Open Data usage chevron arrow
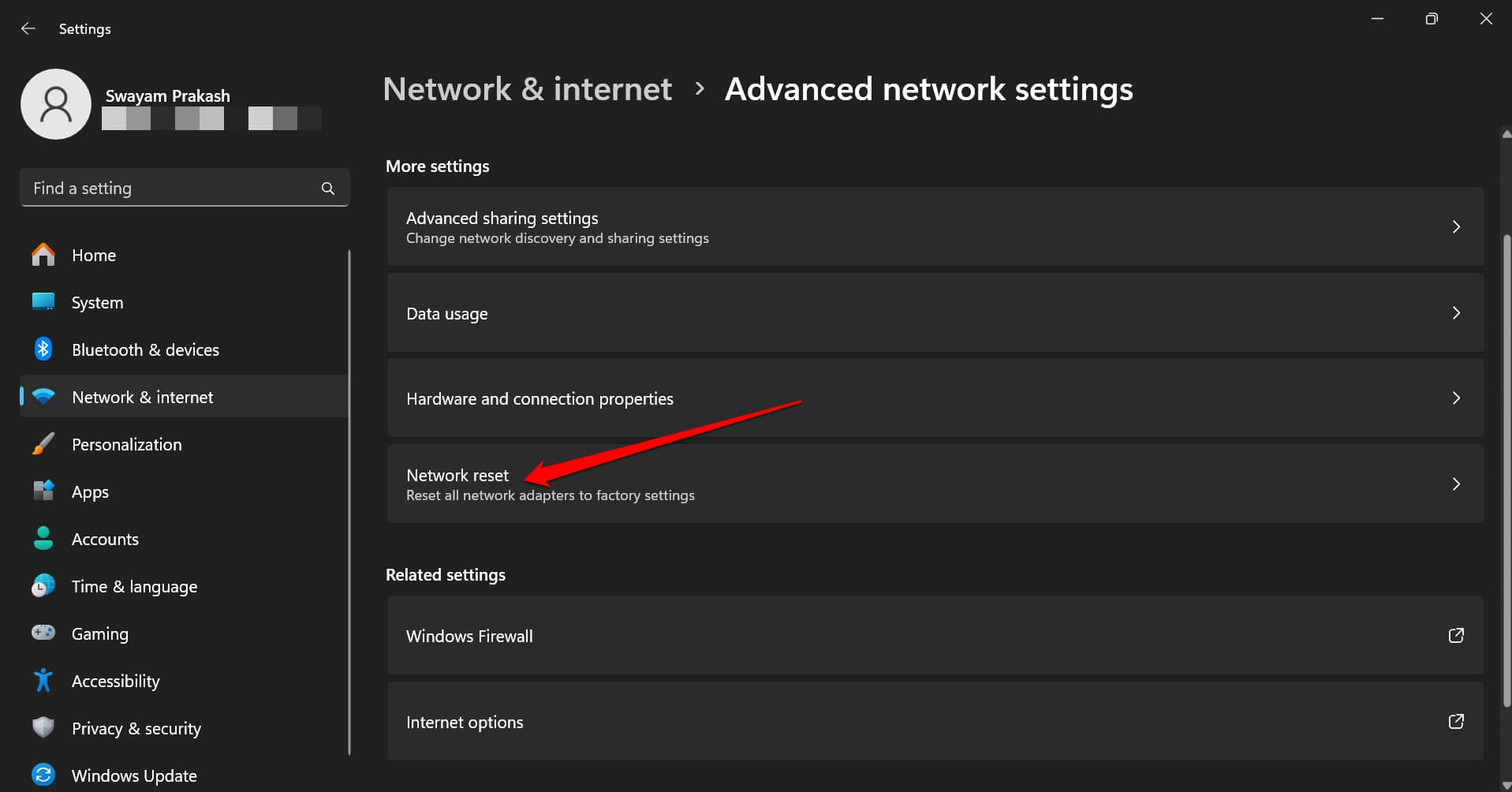The image size is (1512, 792). point(1456,313)
